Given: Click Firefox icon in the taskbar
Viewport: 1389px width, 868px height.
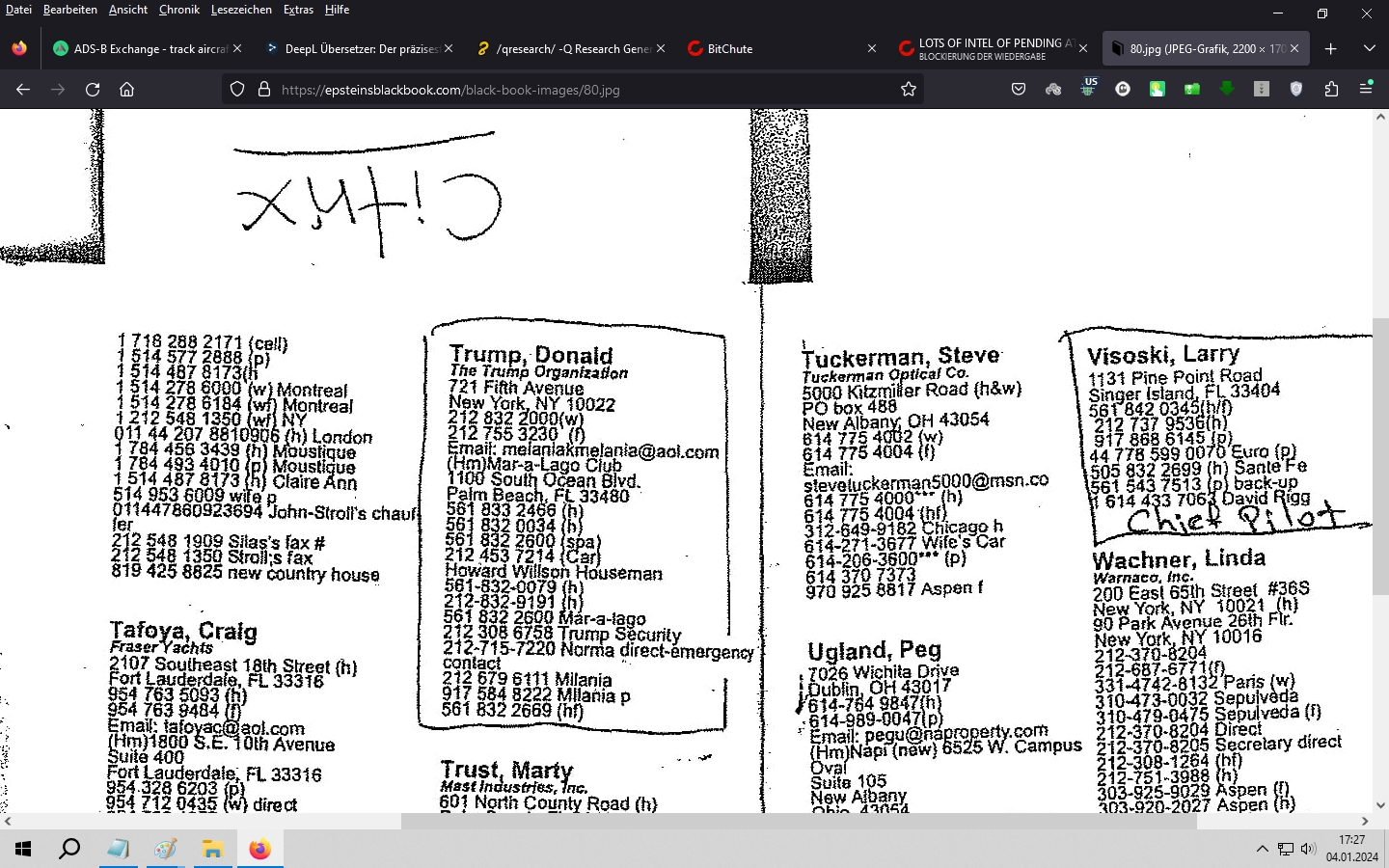Looking at the screenshot, I should point(259,849).
